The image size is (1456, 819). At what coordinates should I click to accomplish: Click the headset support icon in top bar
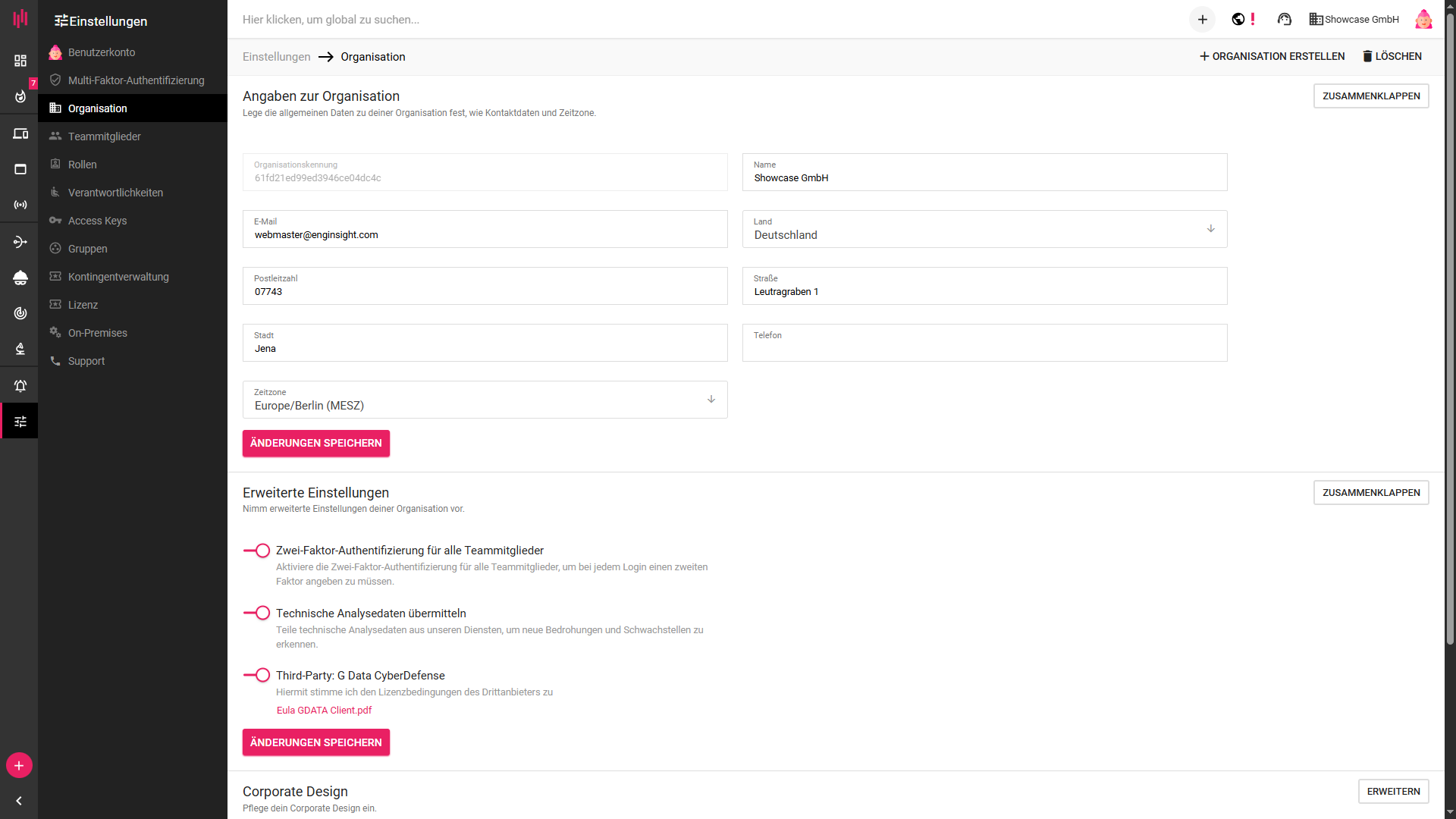(x=1284, y=20)
